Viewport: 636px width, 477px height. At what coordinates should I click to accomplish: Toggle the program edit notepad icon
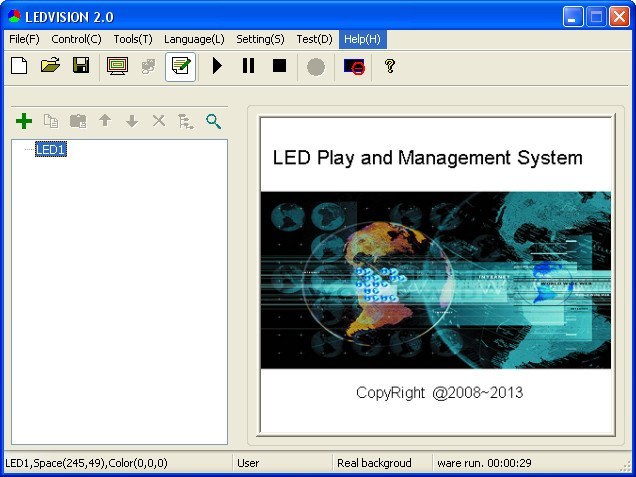[x=180, y=66]
